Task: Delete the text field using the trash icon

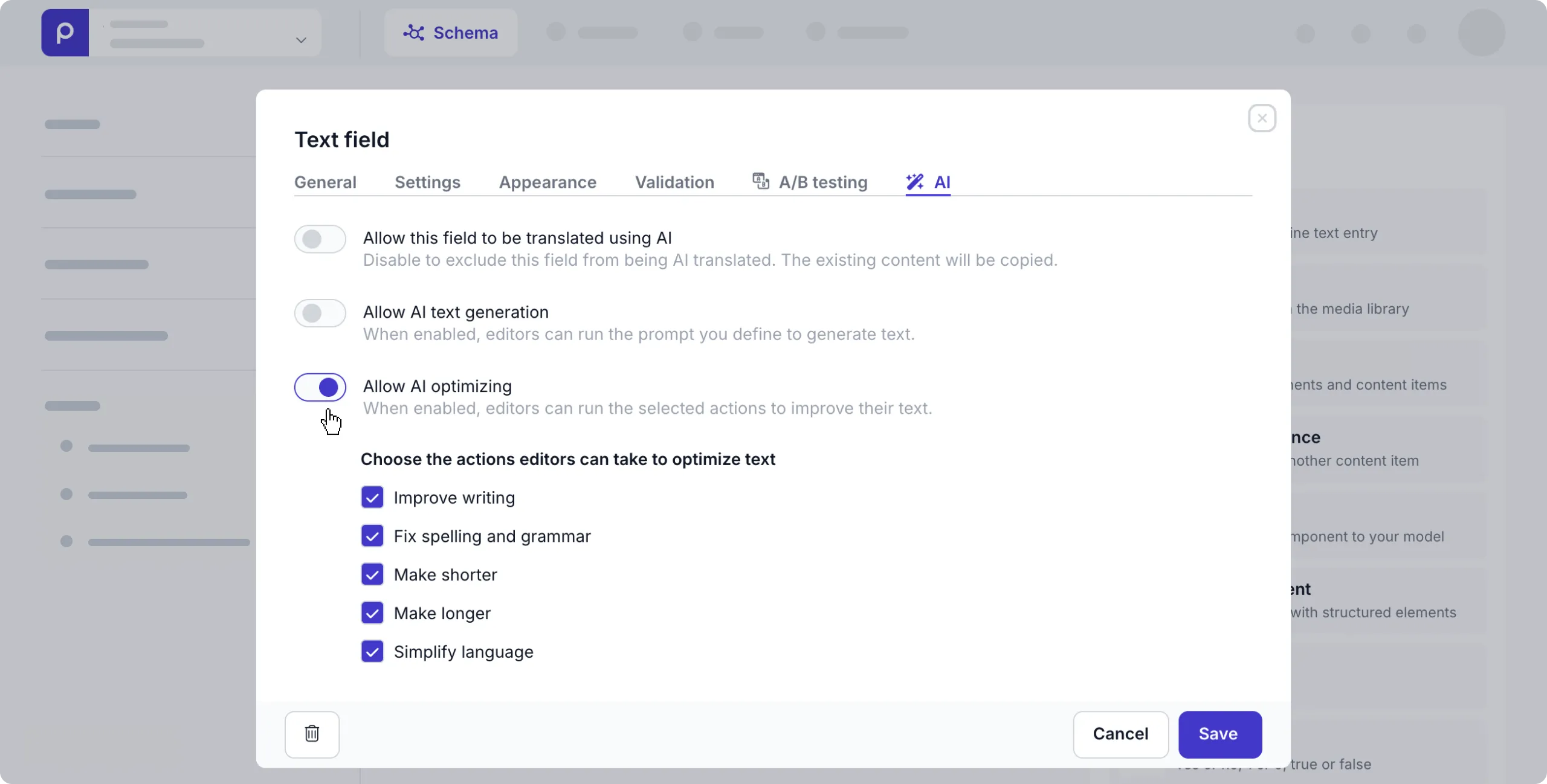Action: [312, 734]
